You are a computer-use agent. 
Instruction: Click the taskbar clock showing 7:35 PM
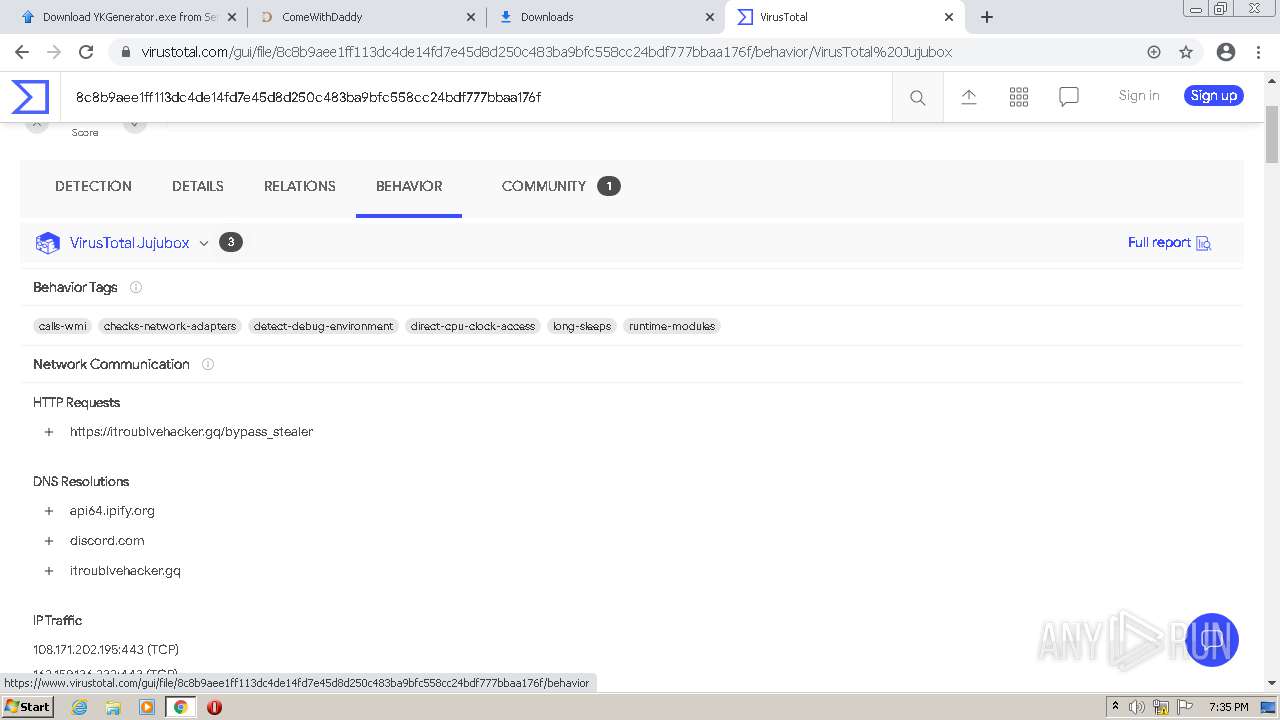click(x=1228, y=707)
